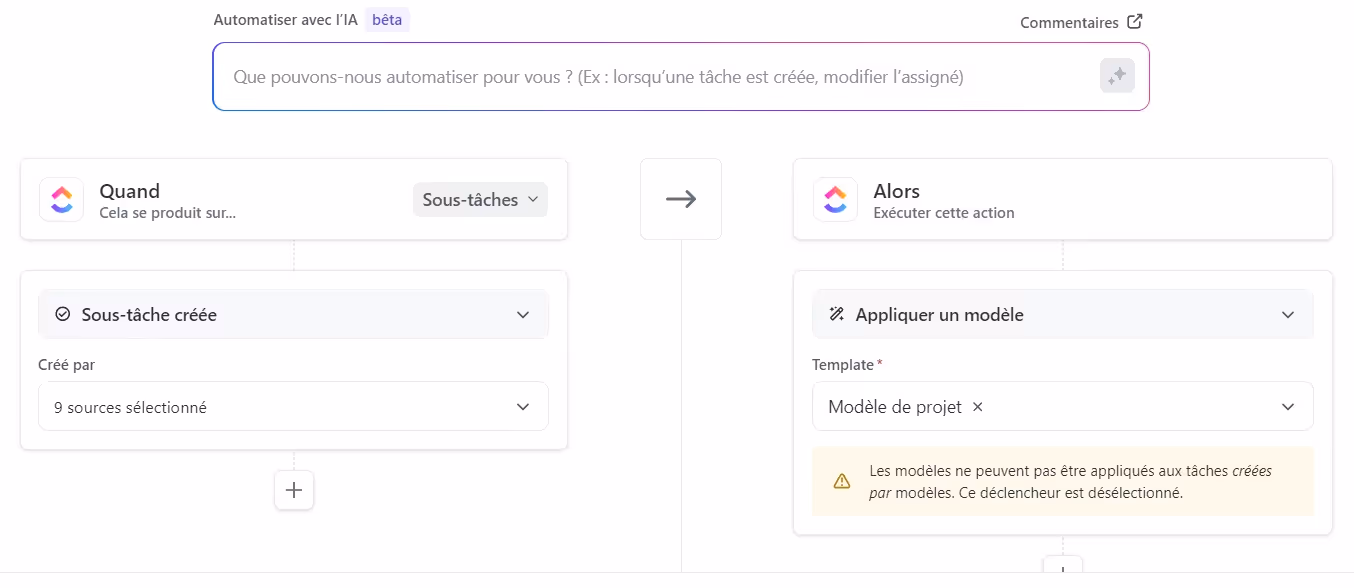Viewport: 1354px width, 588px height.
Task: Click the warning triangle icon in the yellow notice
Action: click(841, 480)
